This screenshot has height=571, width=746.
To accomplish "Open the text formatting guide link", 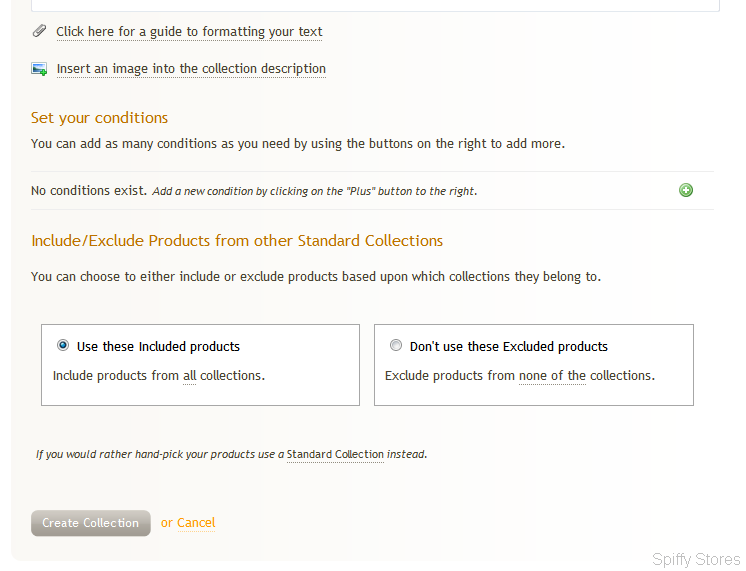I will (189, 32).
